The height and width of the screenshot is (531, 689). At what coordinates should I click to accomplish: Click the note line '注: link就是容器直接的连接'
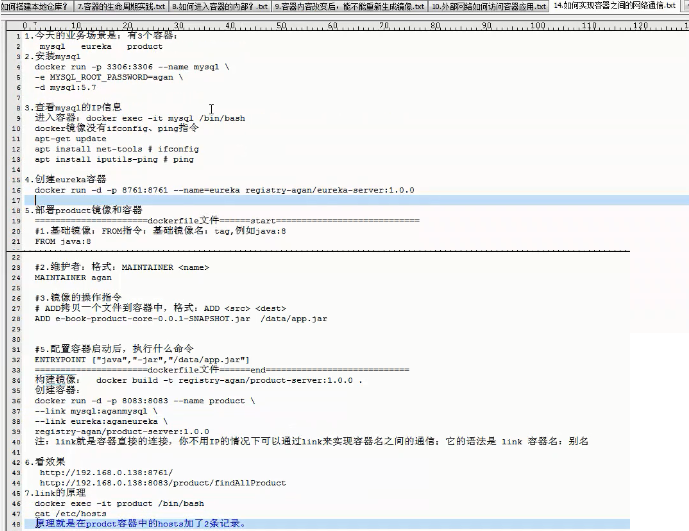point(311,441)
